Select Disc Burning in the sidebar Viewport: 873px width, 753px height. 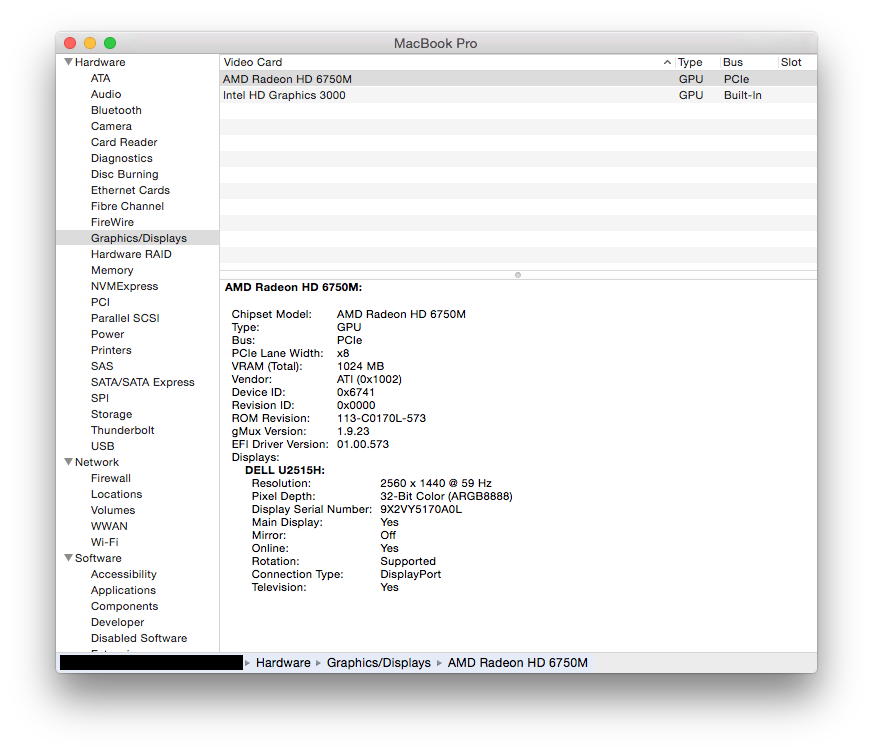(x=125, y=174)
